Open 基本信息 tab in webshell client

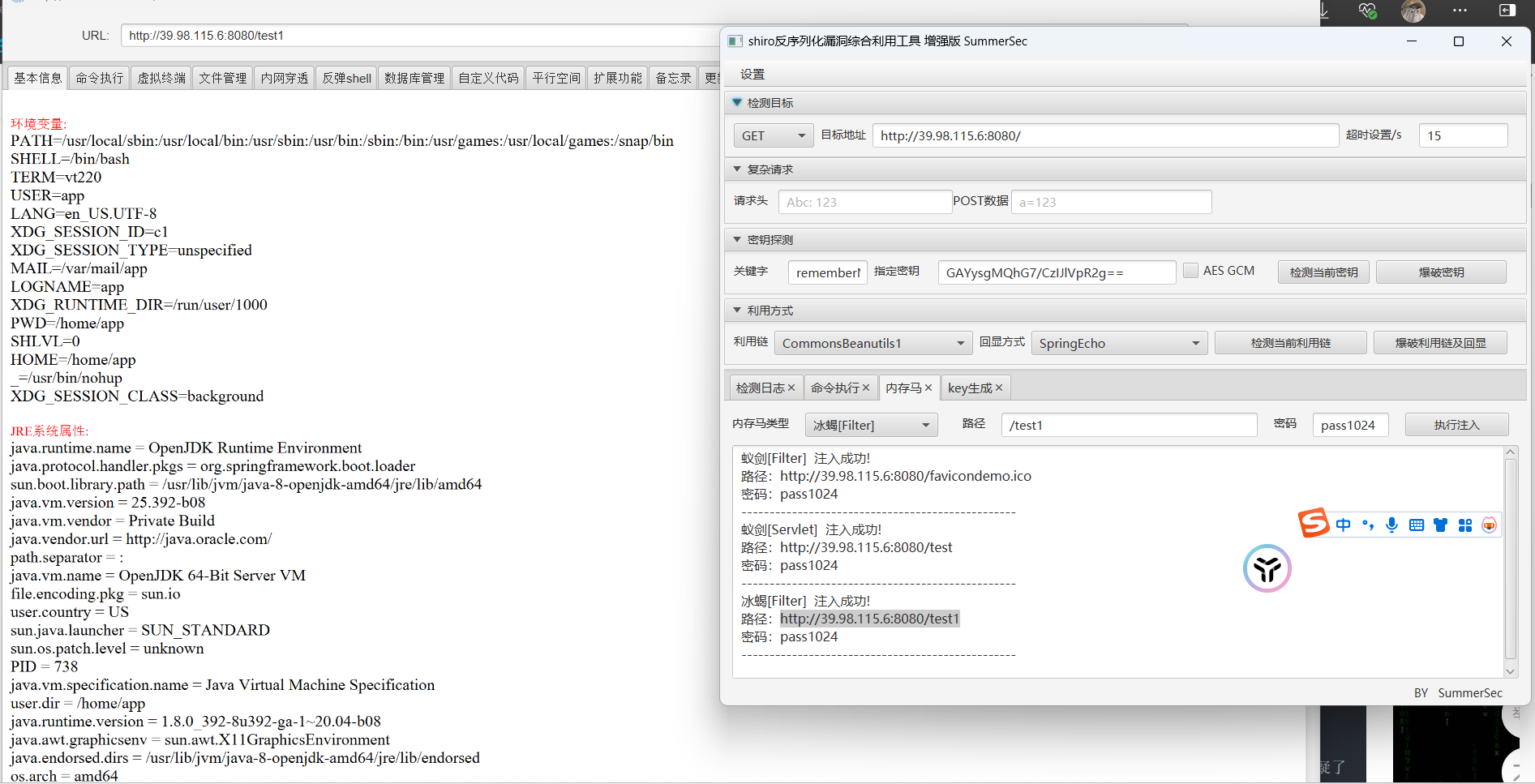(x=38, y=78)
